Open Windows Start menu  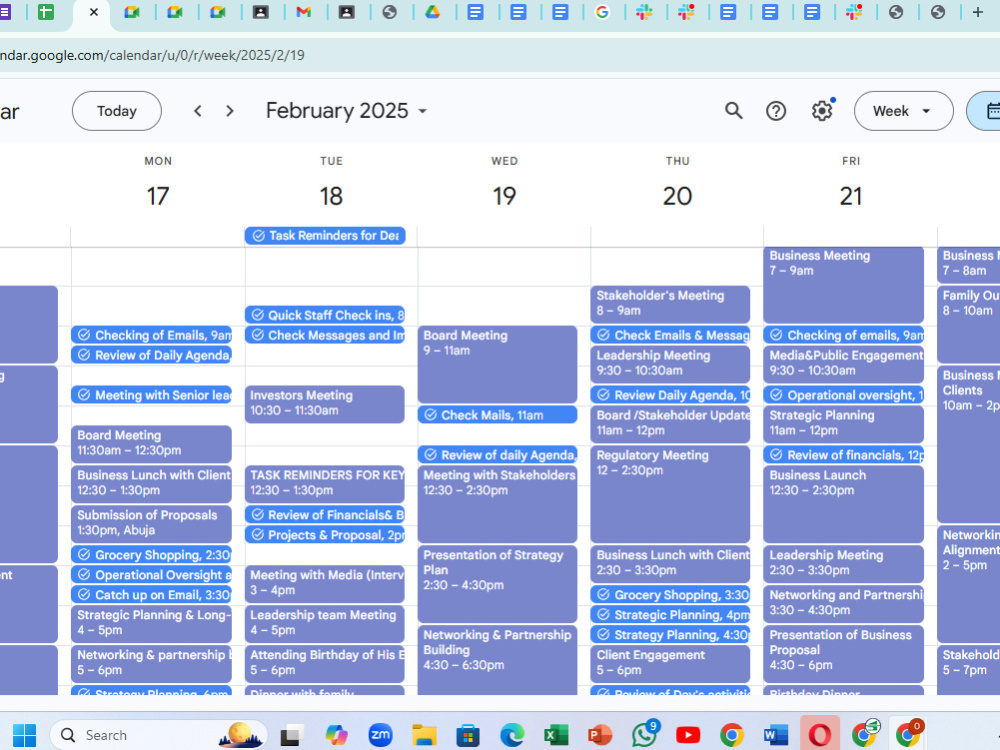(x=24, y=735)
